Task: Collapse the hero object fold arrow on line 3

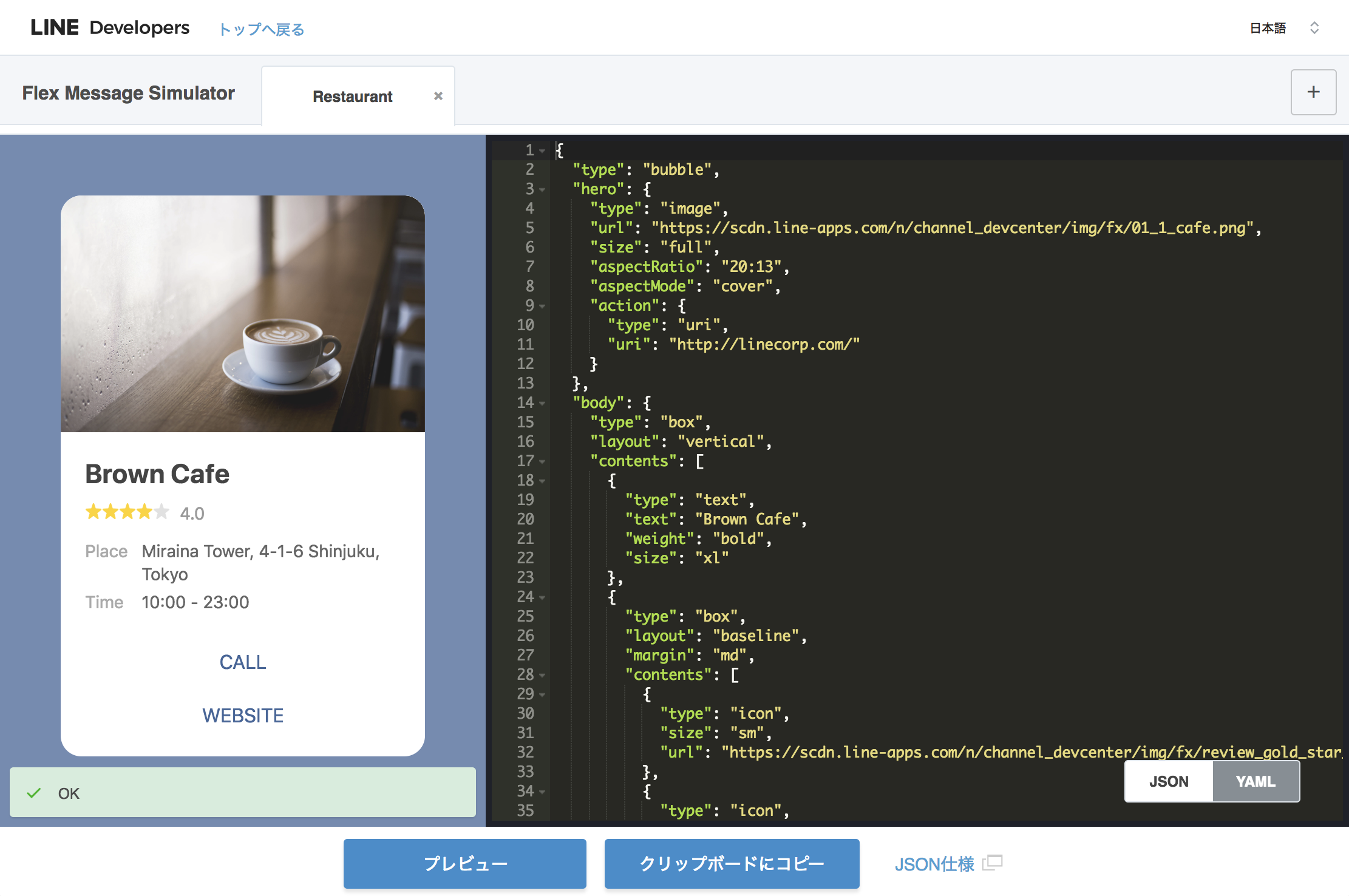Action: 542,190
